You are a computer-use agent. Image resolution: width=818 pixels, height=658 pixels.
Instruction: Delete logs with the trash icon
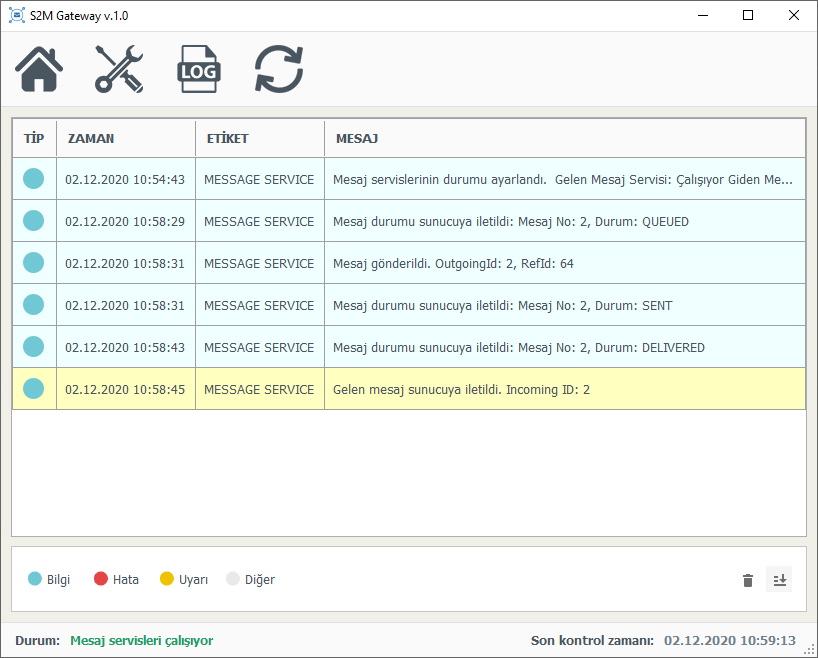coord(748,580)
